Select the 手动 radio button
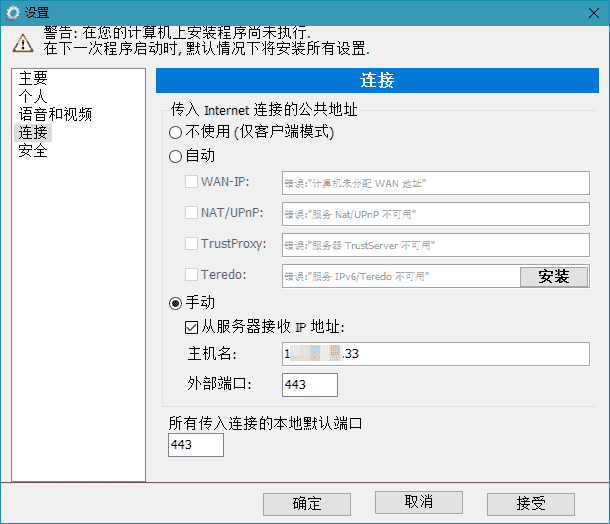The width and height of the screenshot is (610, 524). pos(176,303)
